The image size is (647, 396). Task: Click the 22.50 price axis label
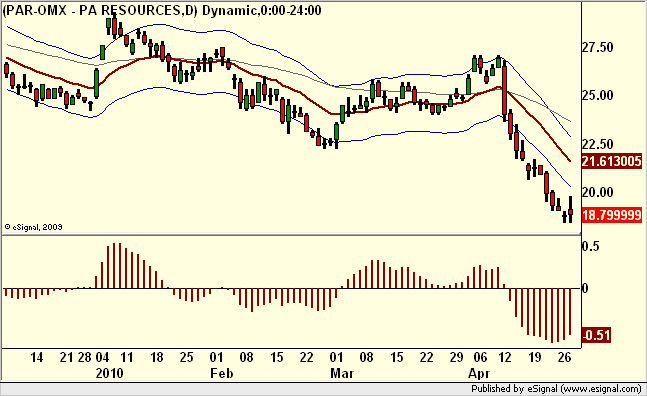click(x=597, y=144)
